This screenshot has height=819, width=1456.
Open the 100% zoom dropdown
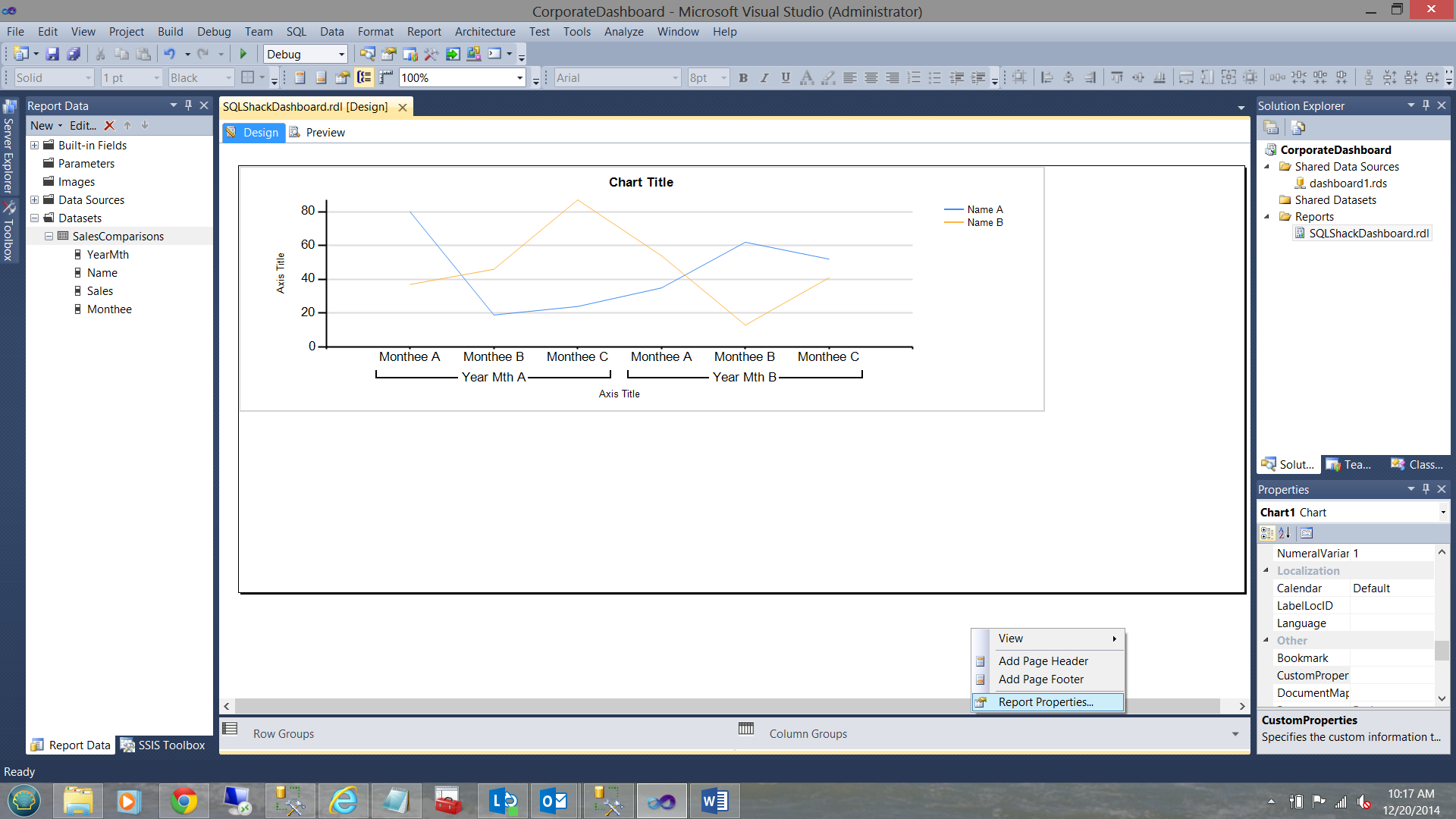click(519, 78)
